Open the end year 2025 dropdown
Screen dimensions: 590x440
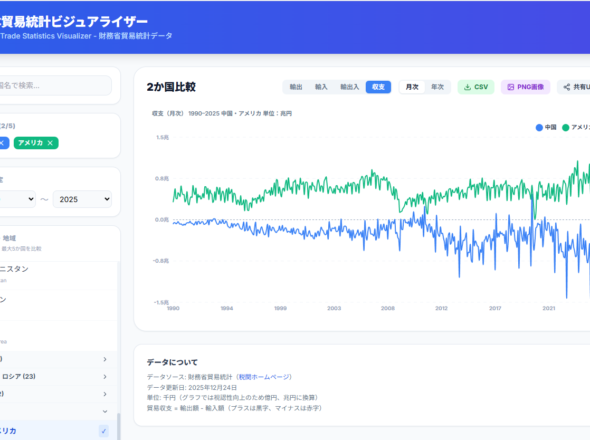[x=83, y=199]
